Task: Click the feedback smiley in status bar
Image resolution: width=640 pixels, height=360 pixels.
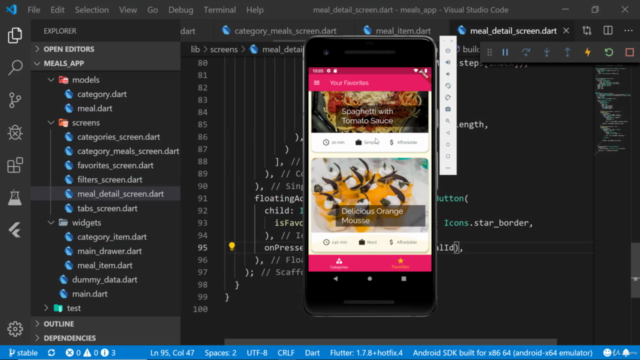Action: [607, 353]
